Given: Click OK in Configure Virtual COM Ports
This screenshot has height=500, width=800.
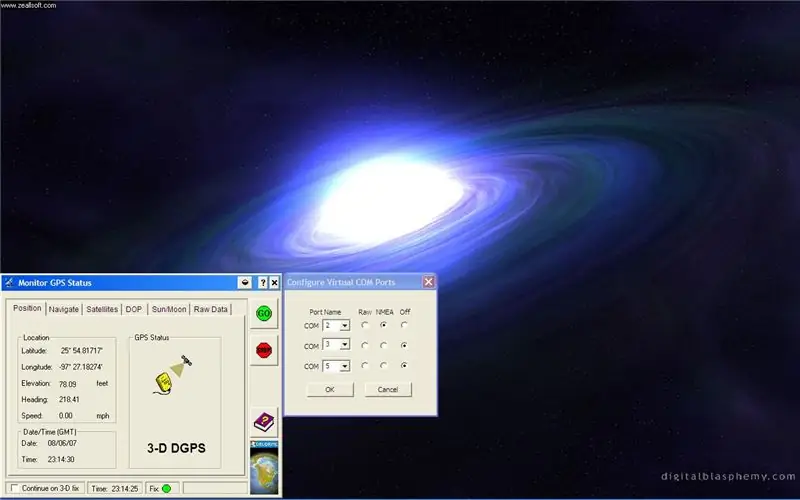Looking at the screenshot, I should [330, 389].
